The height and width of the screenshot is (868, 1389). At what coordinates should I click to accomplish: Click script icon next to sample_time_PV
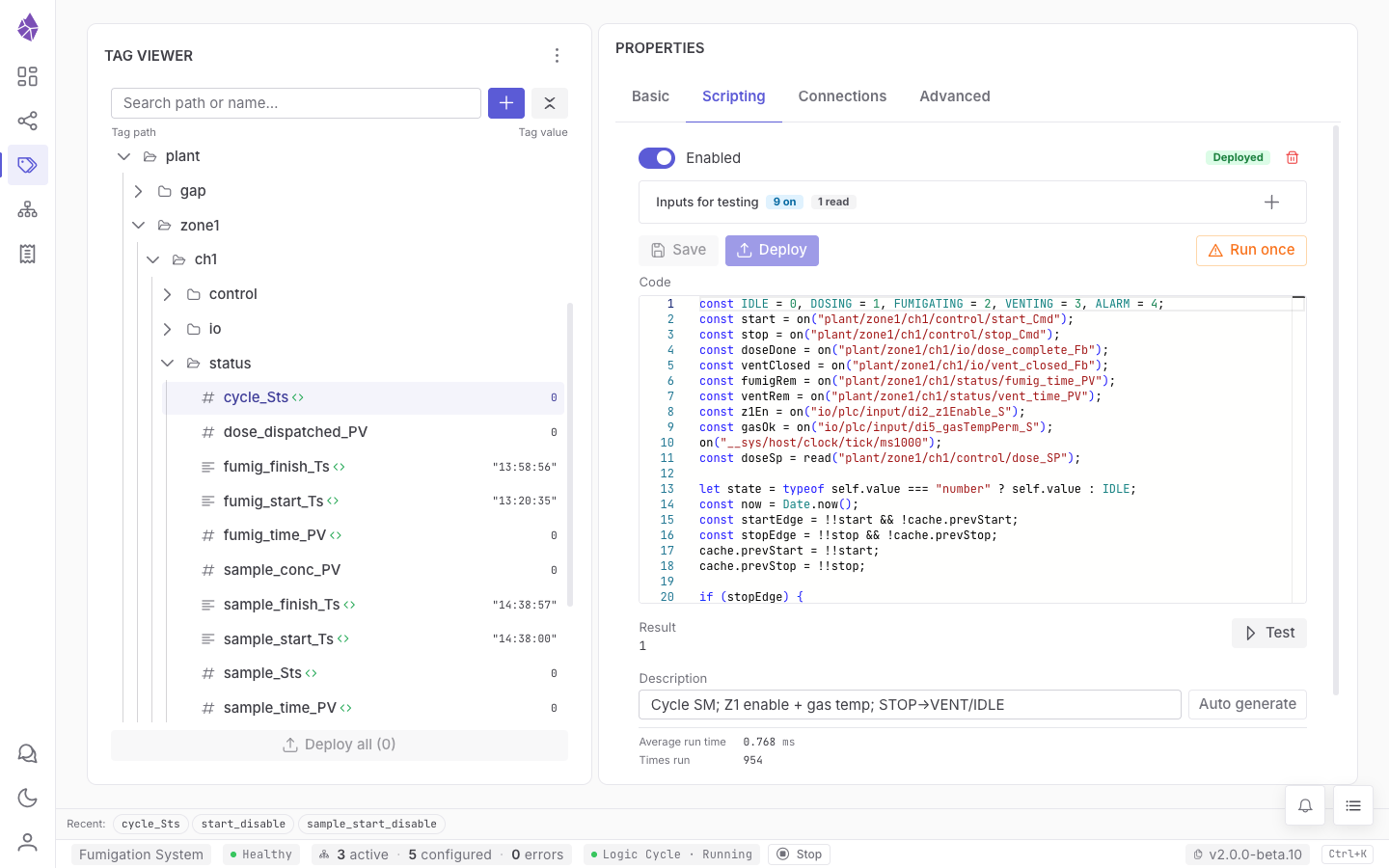(346, 708)
